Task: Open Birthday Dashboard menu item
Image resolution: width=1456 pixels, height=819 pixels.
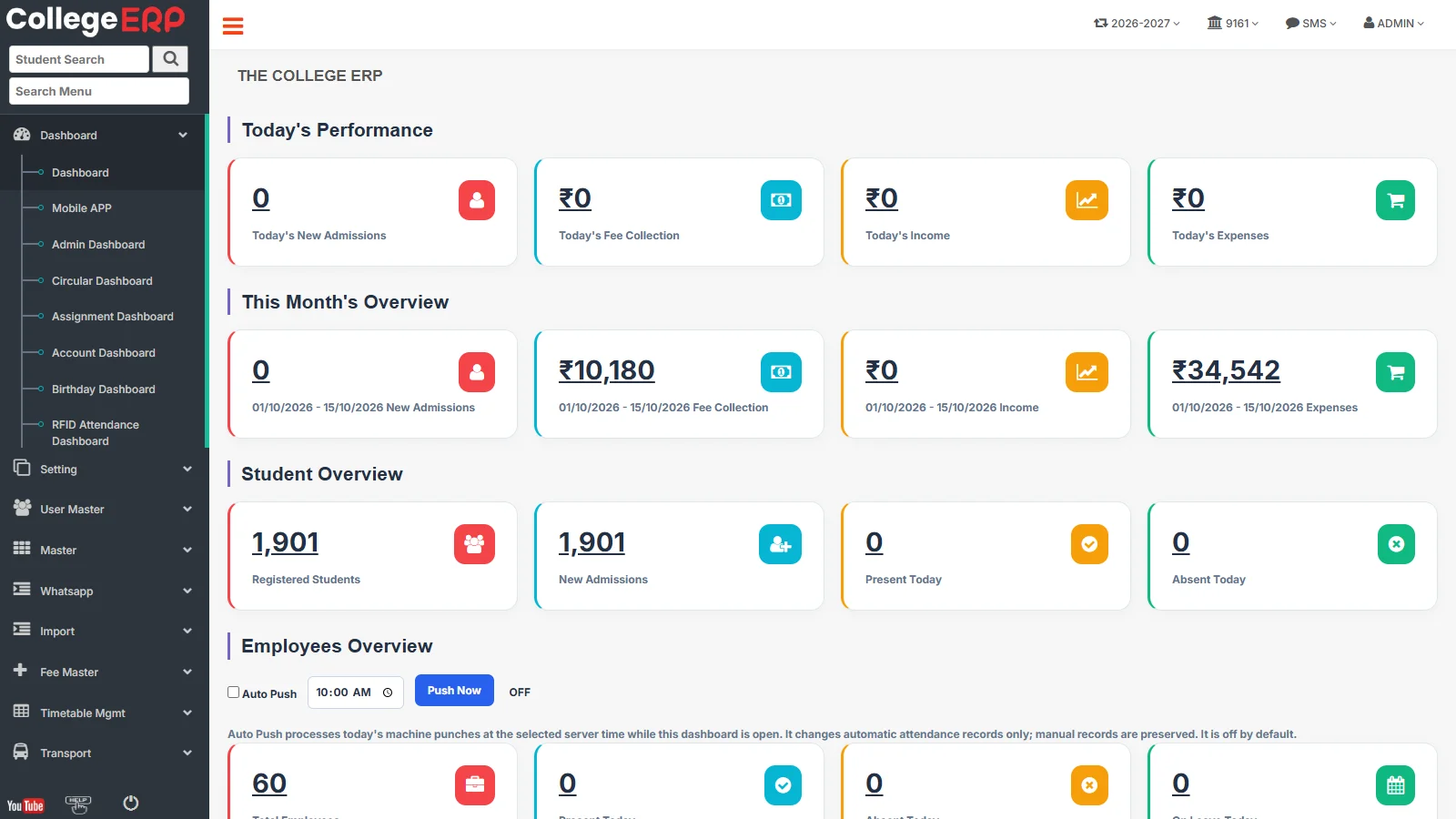Action: coord(104,389)
